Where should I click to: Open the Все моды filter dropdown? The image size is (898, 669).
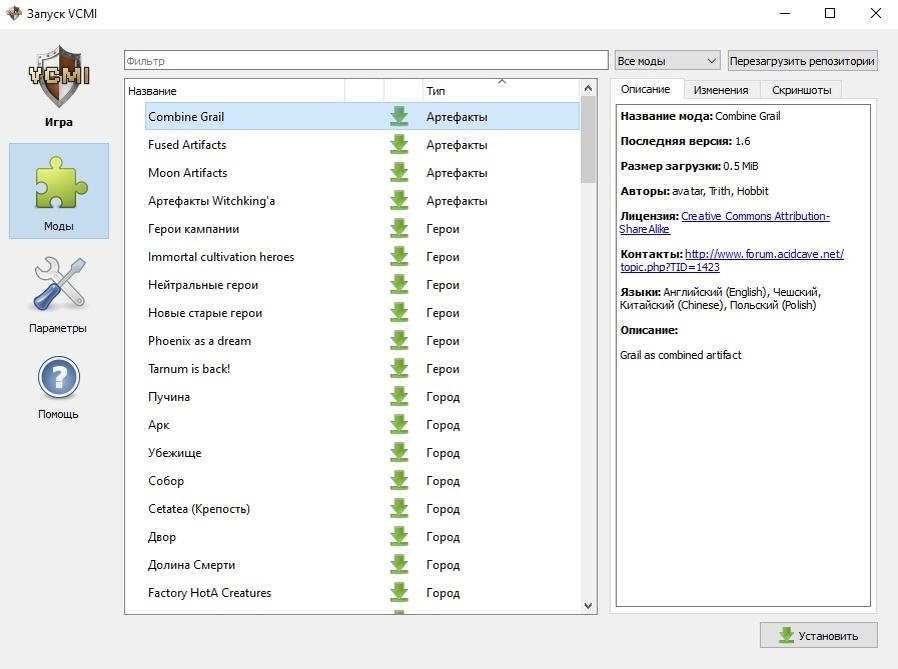tap(667, 61)
